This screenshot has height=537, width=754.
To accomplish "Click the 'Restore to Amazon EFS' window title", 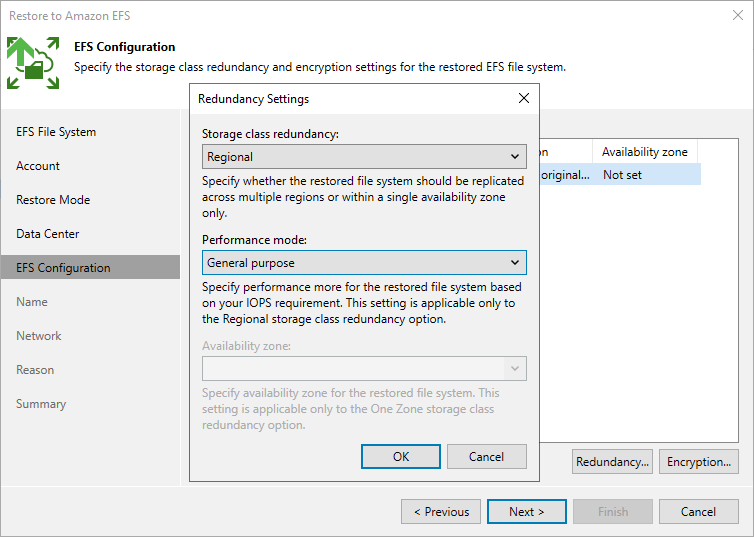I will pos(70,16).
